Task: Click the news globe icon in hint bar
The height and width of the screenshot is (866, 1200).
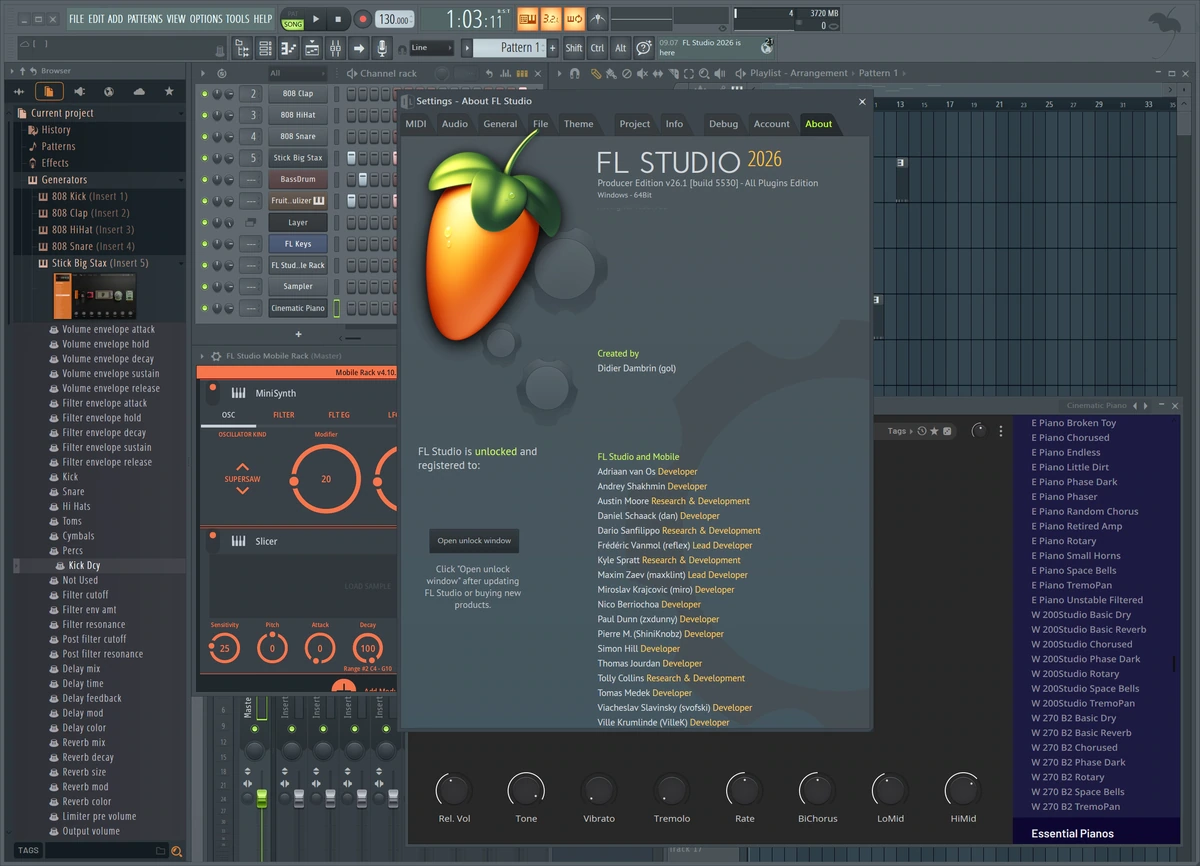Action: coord(767,47)
